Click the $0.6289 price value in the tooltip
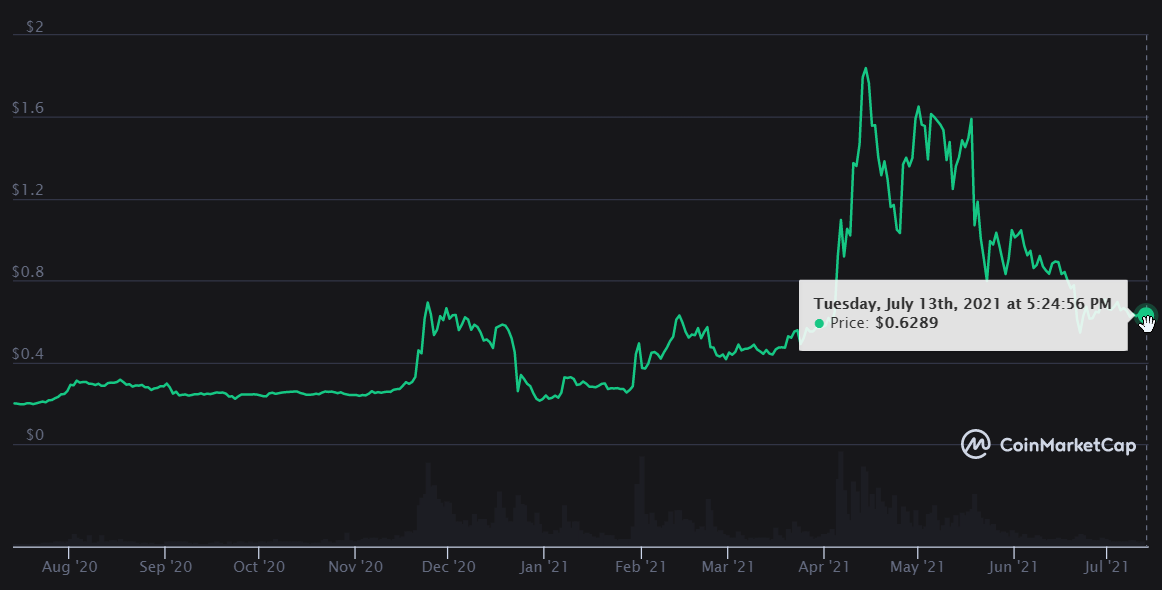1162x590 pixels. [x=907, y=323]
